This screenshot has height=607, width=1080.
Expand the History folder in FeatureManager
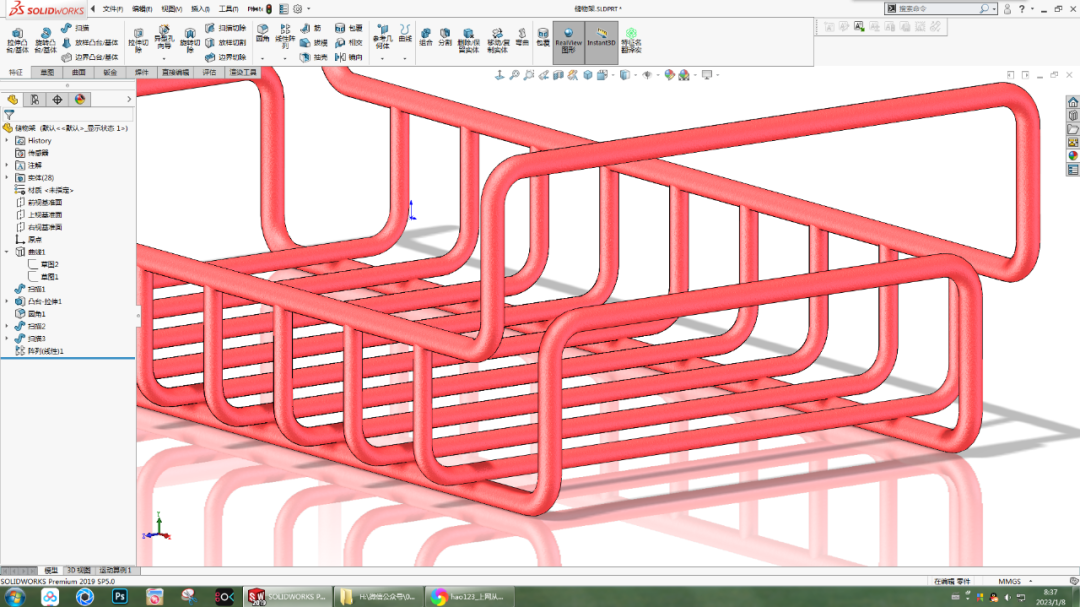coord(6,141)
